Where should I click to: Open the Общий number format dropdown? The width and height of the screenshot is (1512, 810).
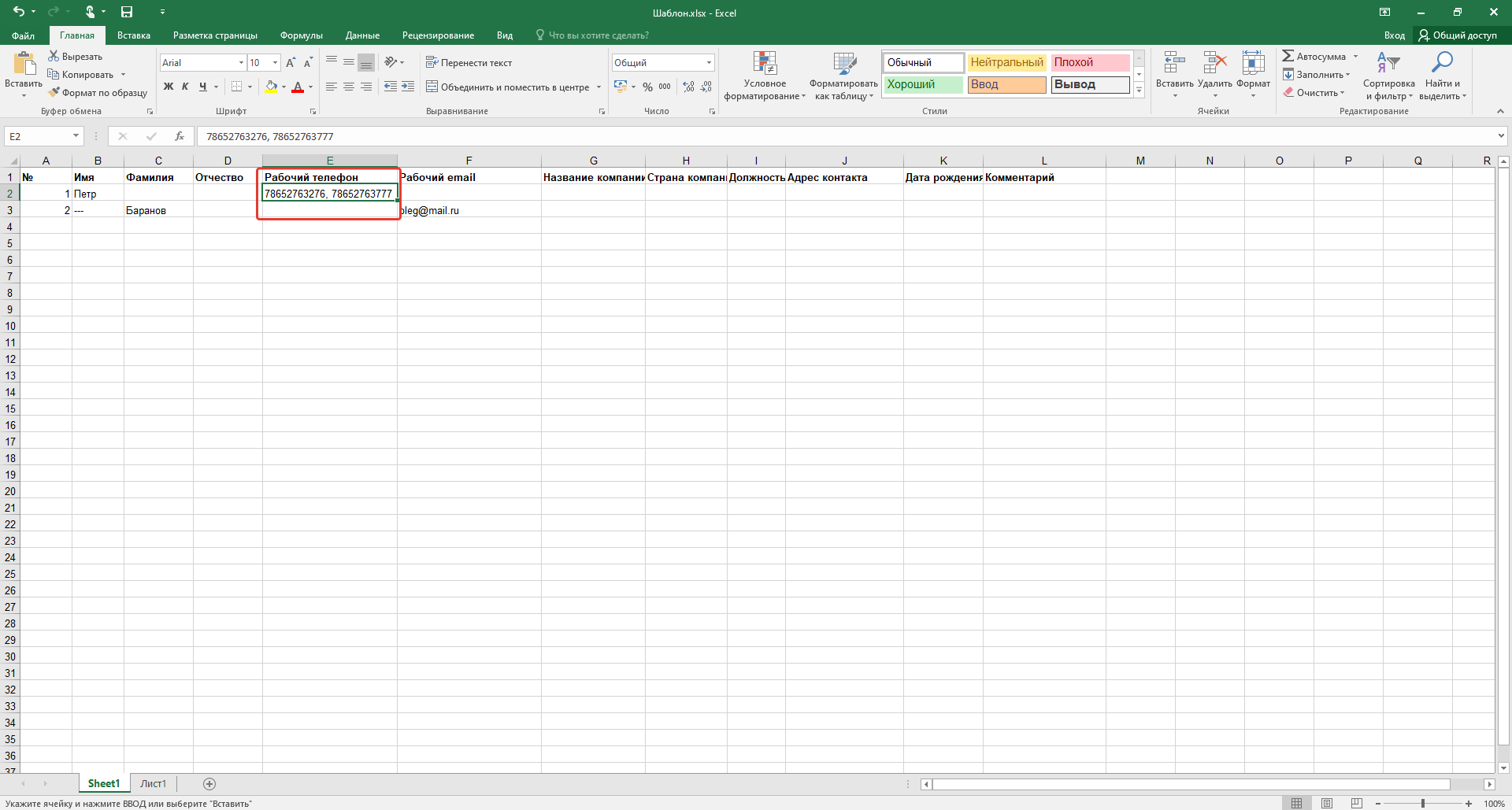pyautogui.click(x=709, y=62)
